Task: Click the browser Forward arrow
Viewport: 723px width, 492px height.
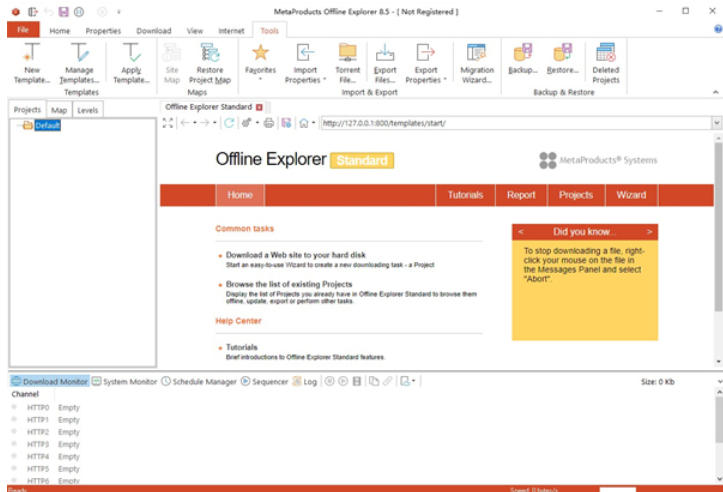Action: [x=205, y=123]
